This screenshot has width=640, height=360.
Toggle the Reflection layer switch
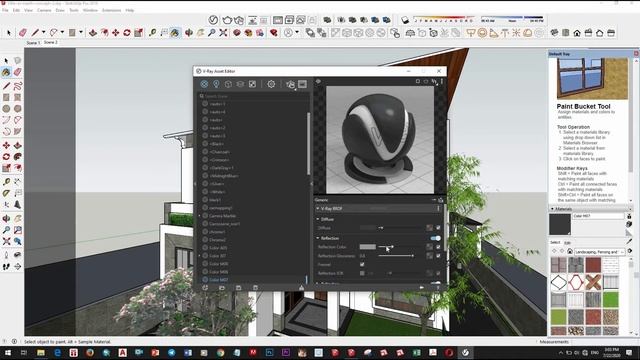436,238
